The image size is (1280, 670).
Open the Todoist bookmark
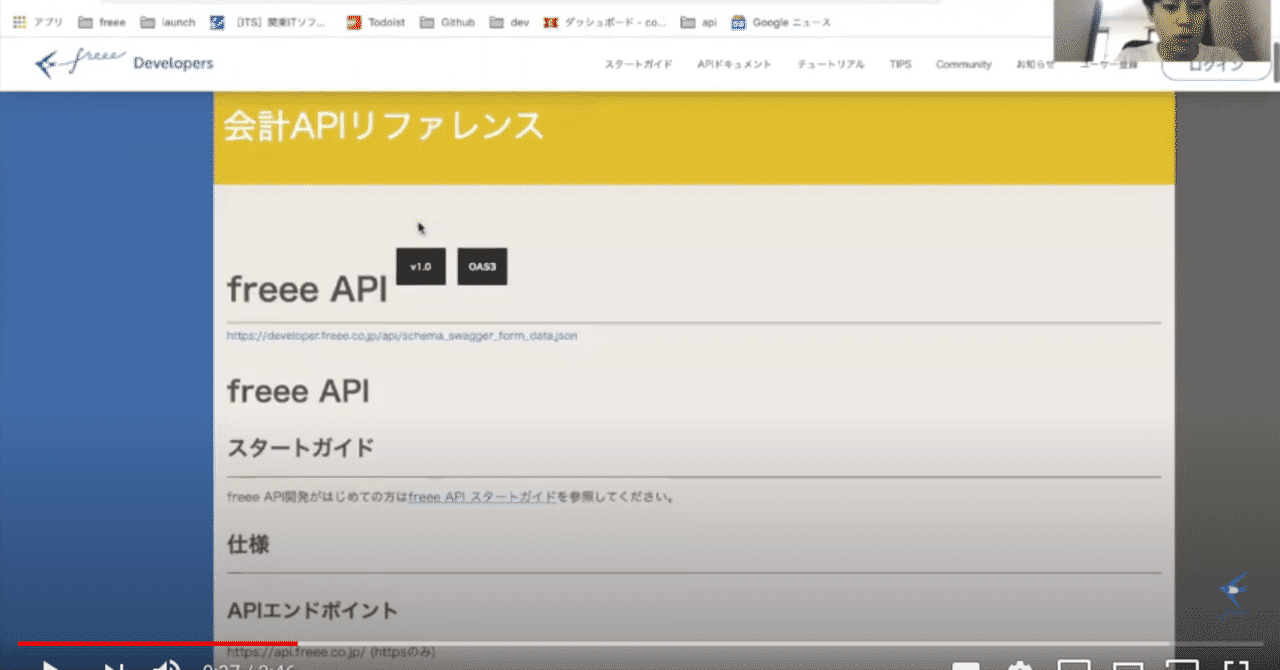click(375, 22)
